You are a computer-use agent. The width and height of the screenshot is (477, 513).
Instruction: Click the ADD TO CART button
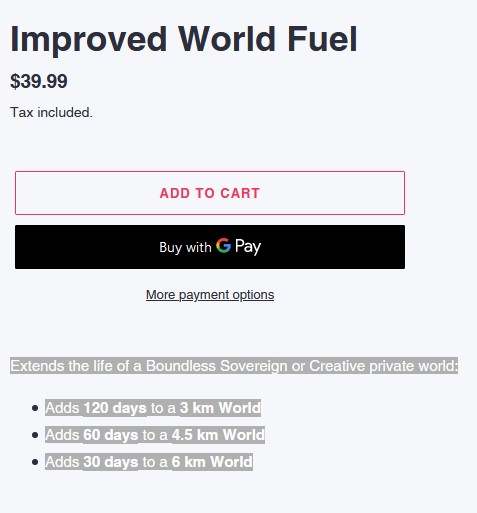point(210,193)
